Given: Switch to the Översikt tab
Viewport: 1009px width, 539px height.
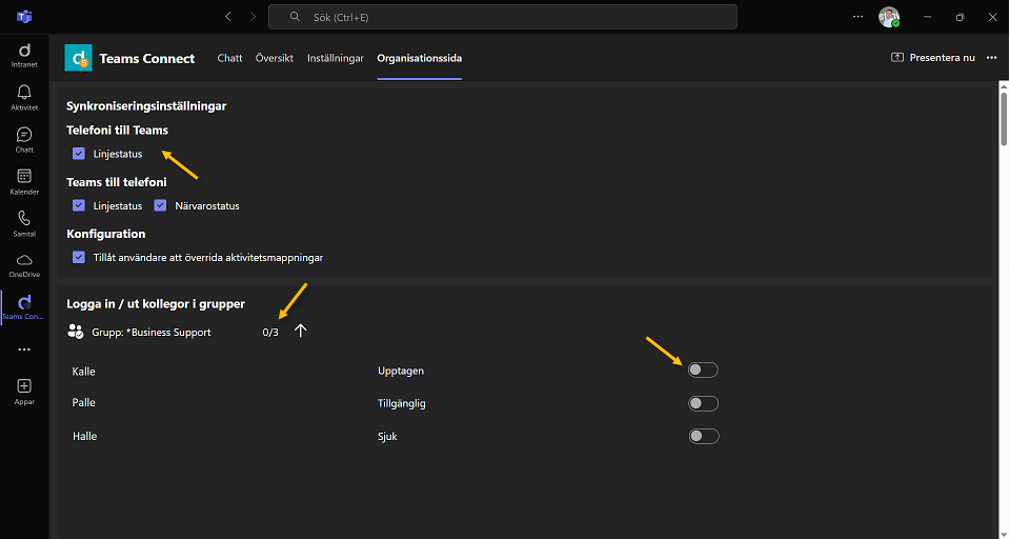Looking at the screenshot, I should point(274,58).
